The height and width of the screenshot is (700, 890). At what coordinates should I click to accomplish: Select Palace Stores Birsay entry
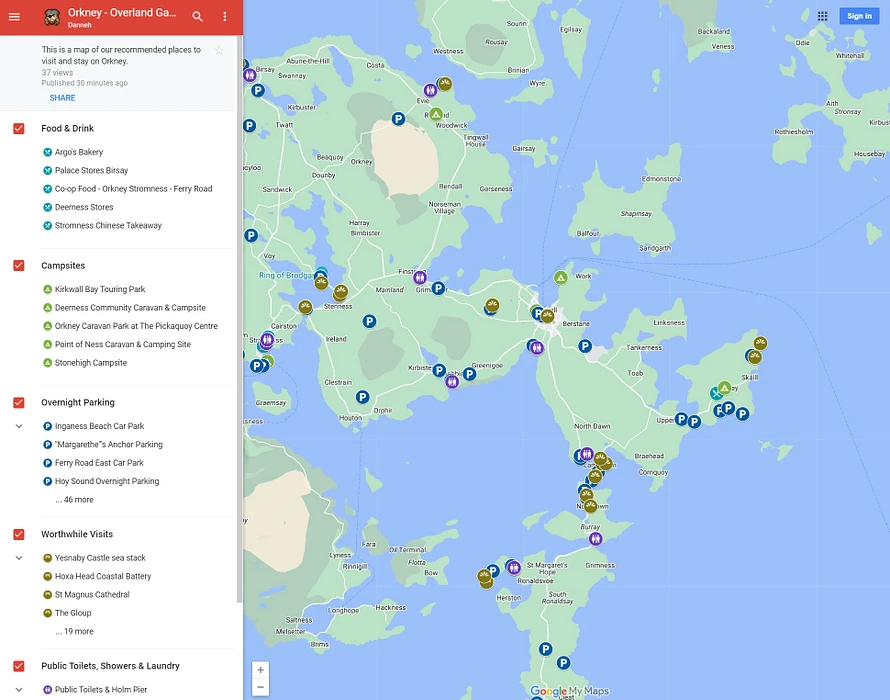(91, 170)
